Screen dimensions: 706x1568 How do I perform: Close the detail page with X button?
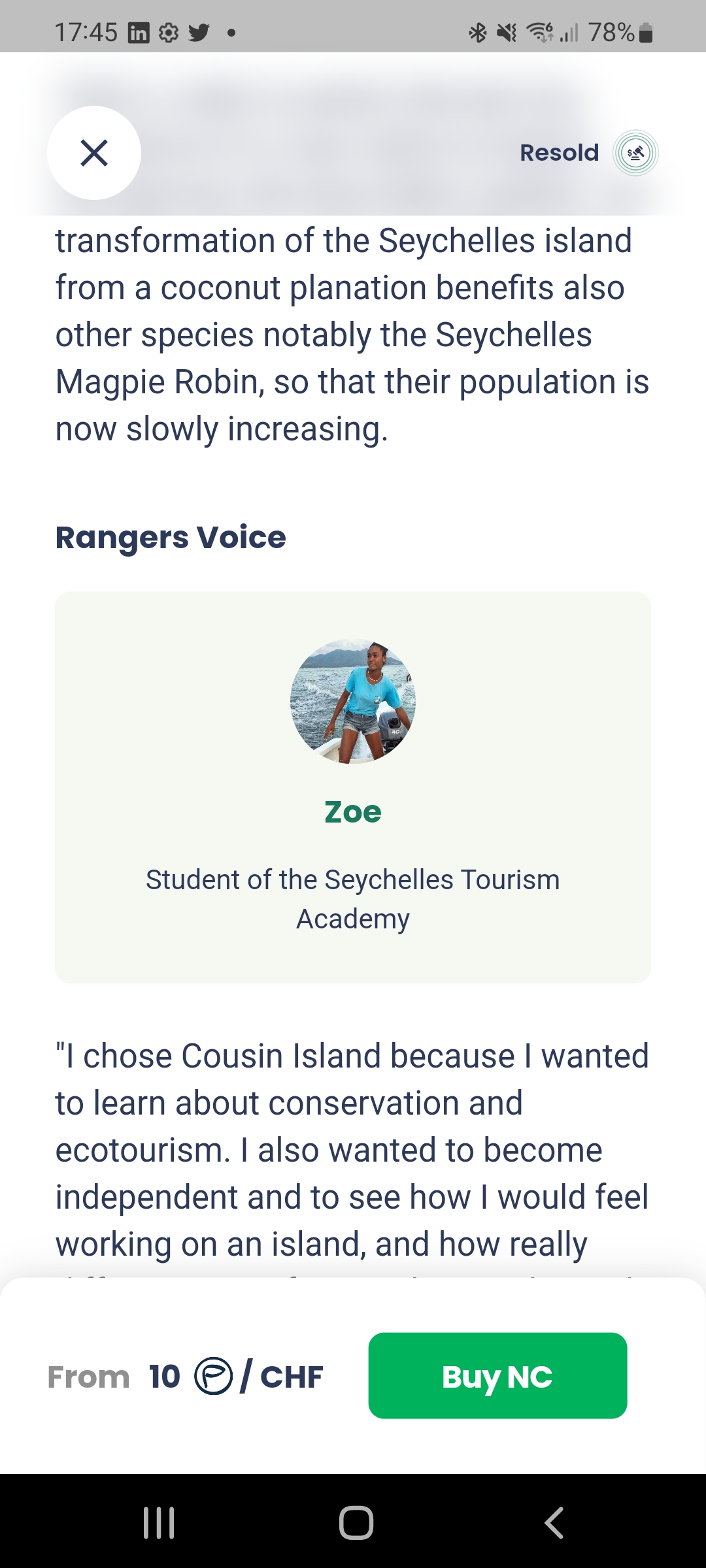click(94, 153)
